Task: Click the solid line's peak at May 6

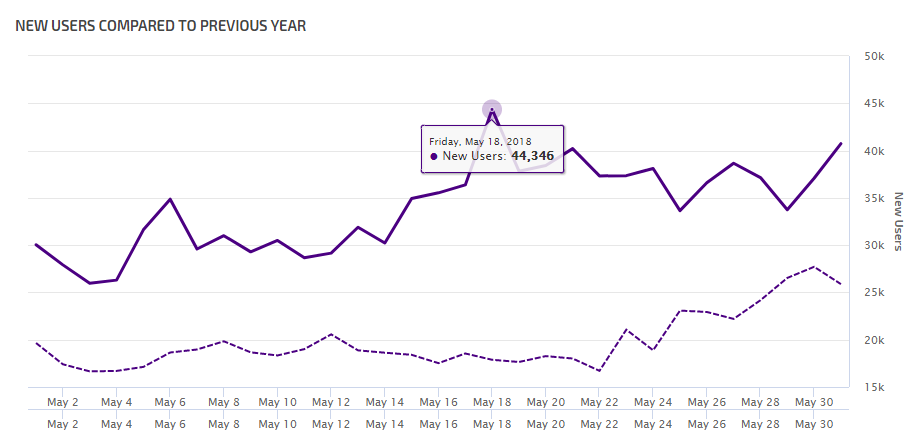Action: click(x=170, y=199)
